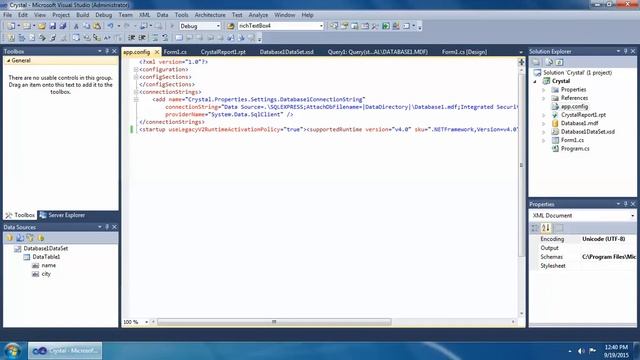Select Database1.mdf in Solution Explorer

click(579, 123)
